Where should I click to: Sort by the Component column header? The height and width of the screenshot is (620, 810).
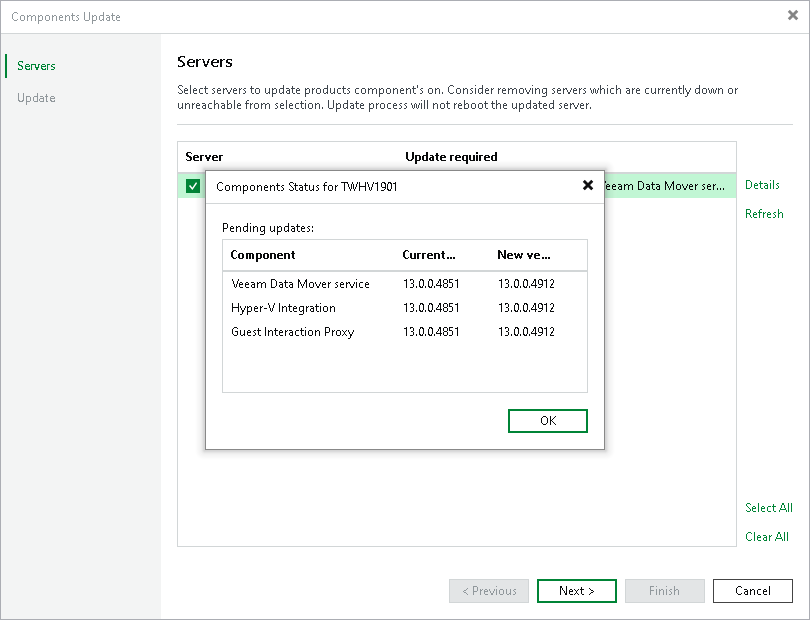[x=263, y=255]
